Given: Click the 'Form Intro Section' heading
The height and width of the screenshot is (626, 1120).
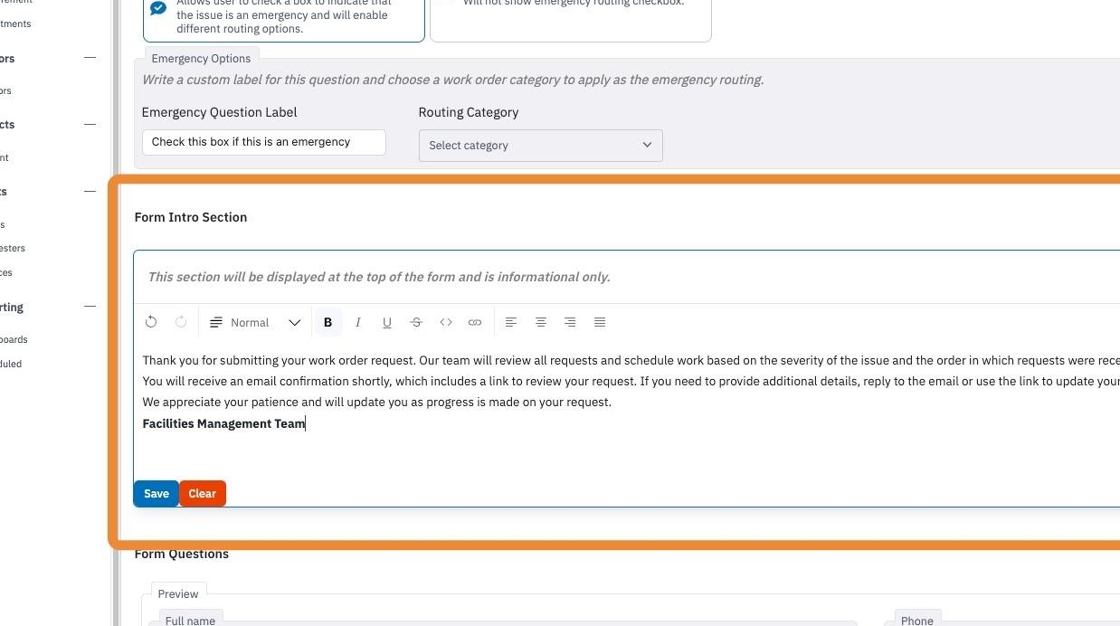Looking at the screenshot, I should (191, 217).
